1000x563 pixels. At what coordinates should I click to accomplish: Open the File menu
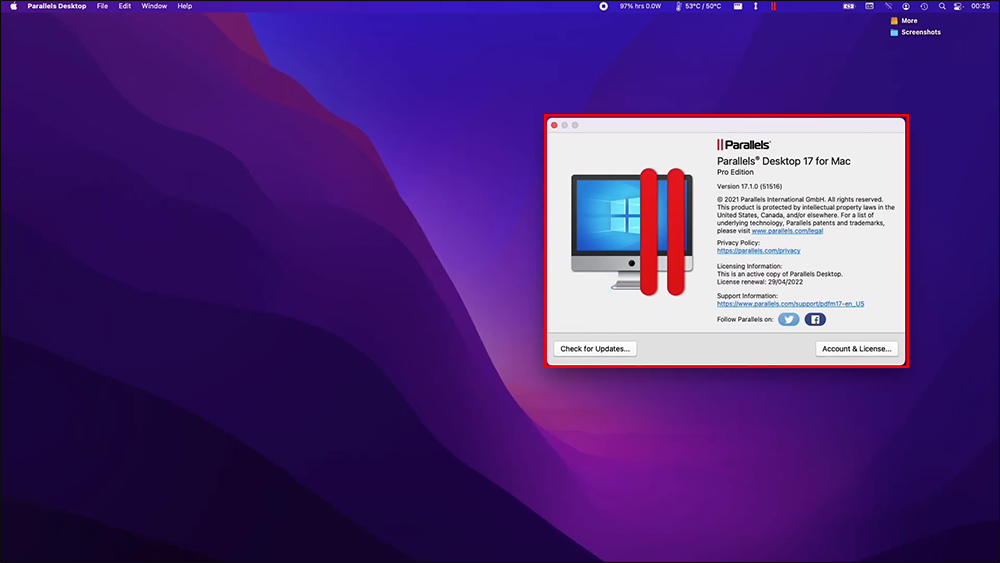pos(102,6)
